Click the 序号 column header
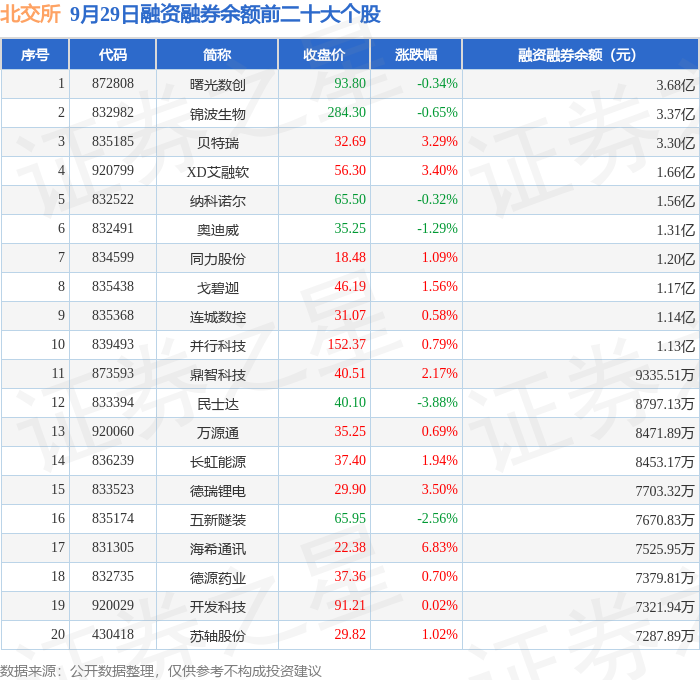This screenshot has width=700, height=680. tap(35, 54)
